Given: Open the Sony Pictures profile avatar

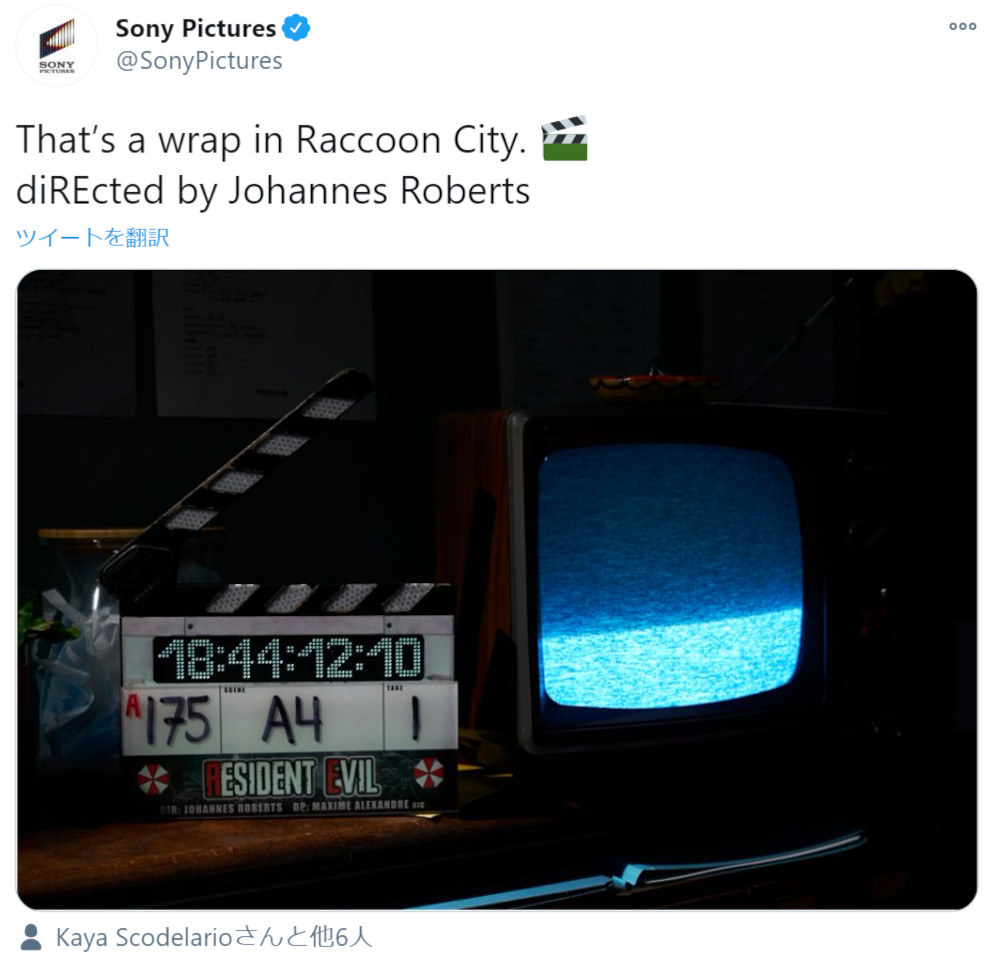Looking at the screenshot, I should pyautogui.click(x=57, y=46).
